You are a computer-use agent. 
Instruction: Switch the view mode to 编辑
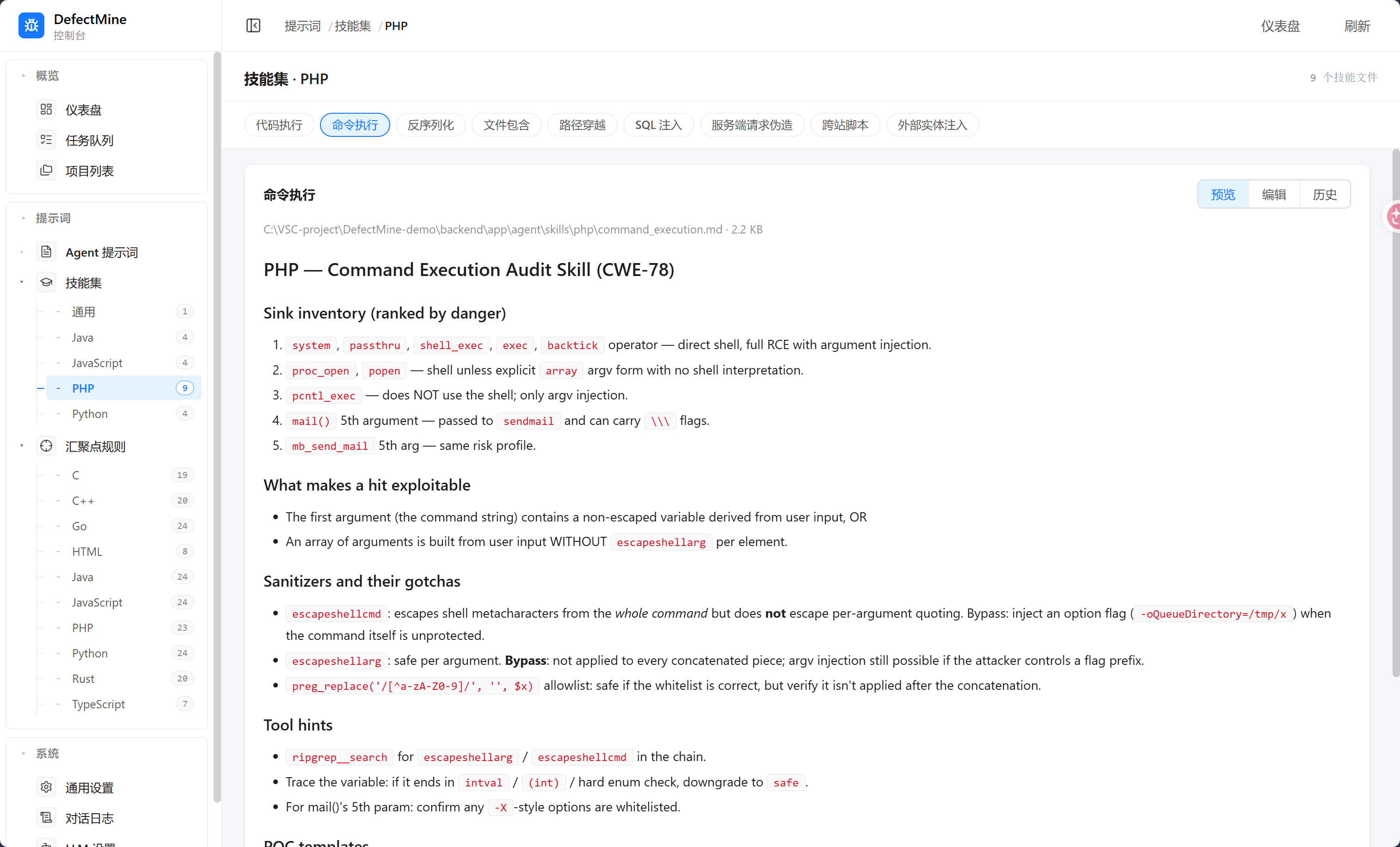(1274, 195)
